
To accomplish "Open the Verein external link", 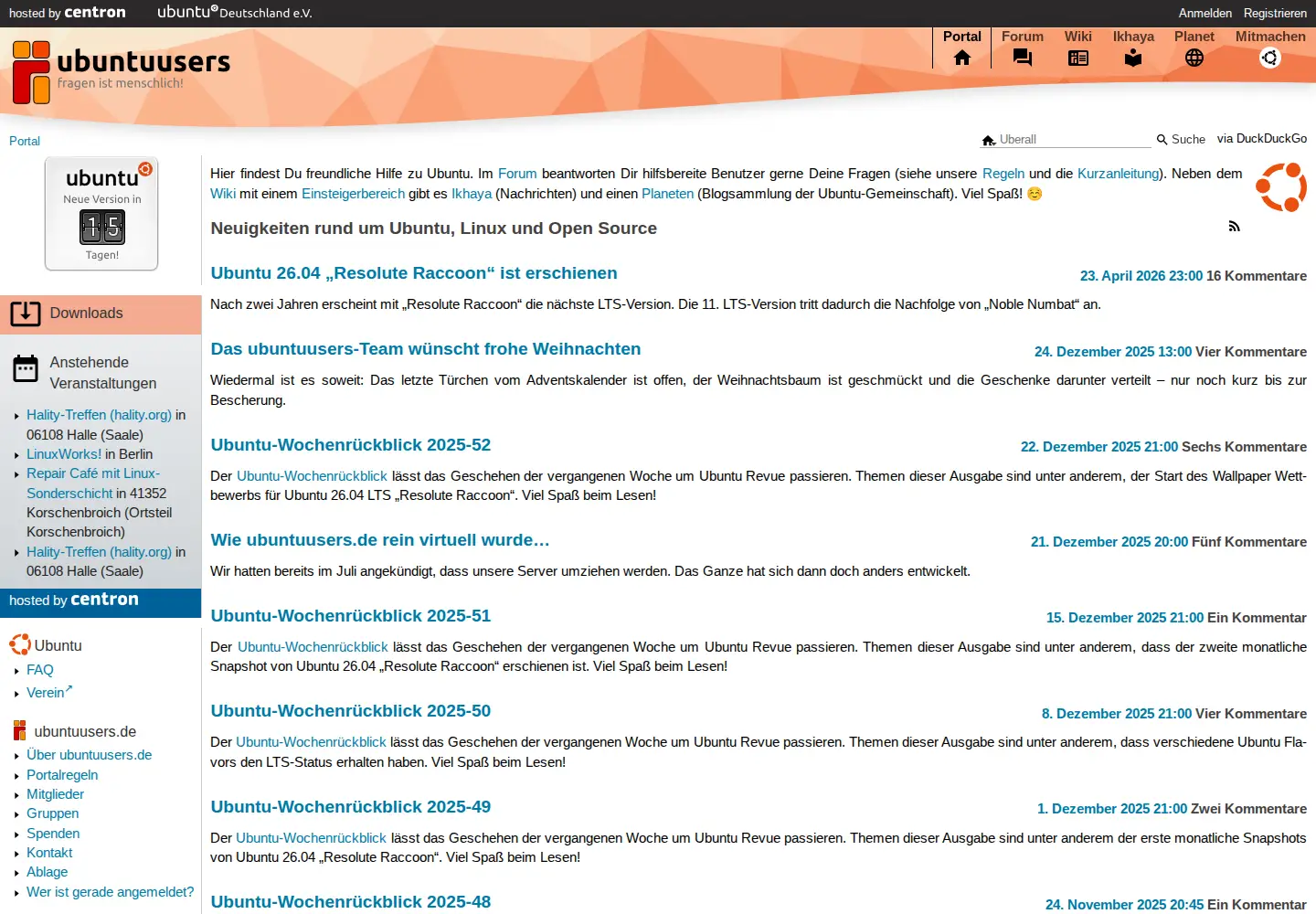I will pyautogui.click(x=49, y=692).
